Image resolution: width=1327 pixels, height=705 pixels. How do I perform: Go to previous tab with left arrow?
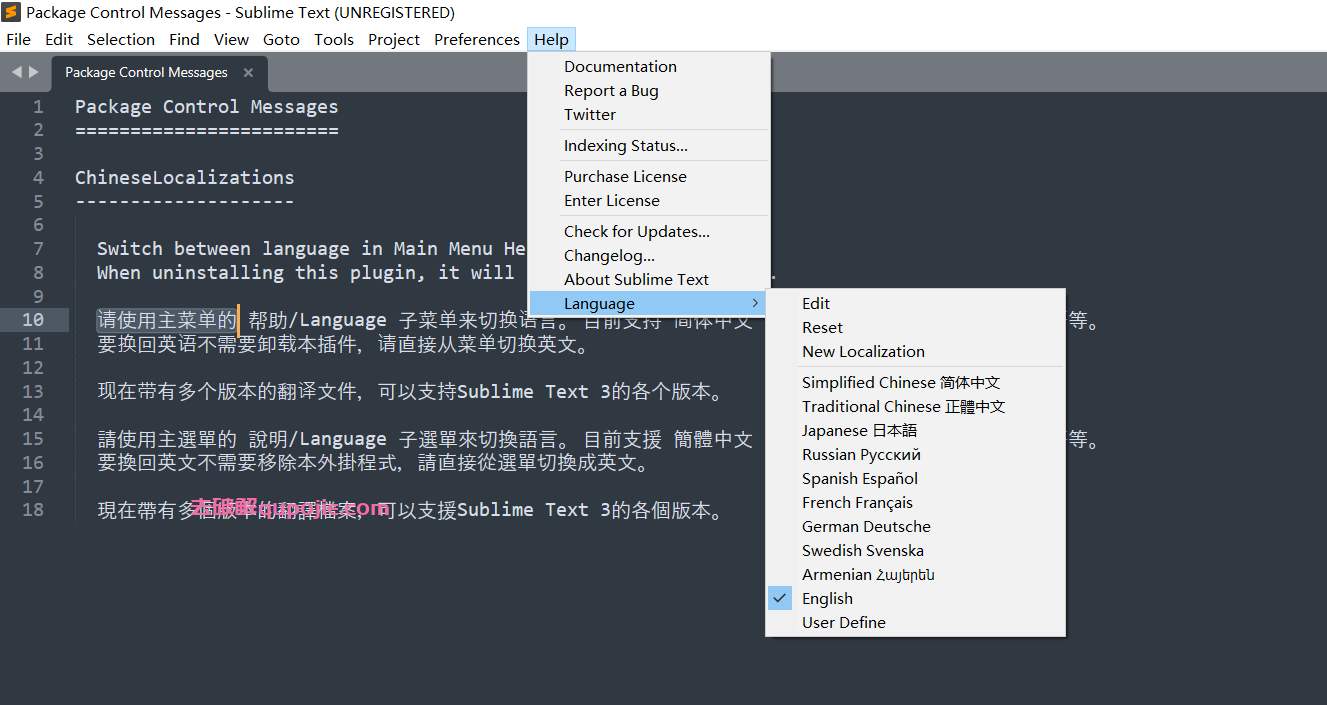(16, 72)
